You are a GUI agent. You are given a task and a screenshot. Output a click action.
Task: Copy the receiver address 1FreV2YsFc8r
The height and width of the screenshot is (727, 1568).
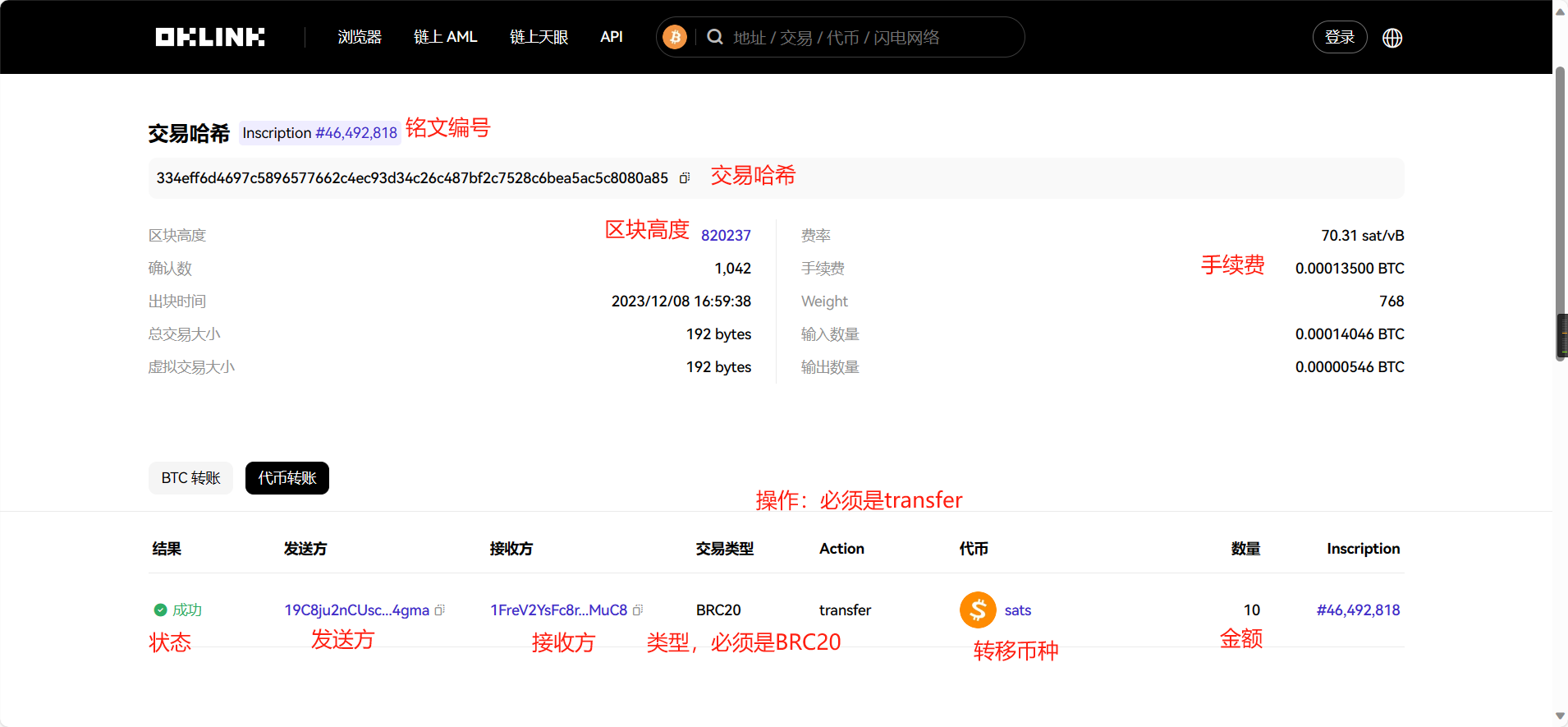point(638,610)
